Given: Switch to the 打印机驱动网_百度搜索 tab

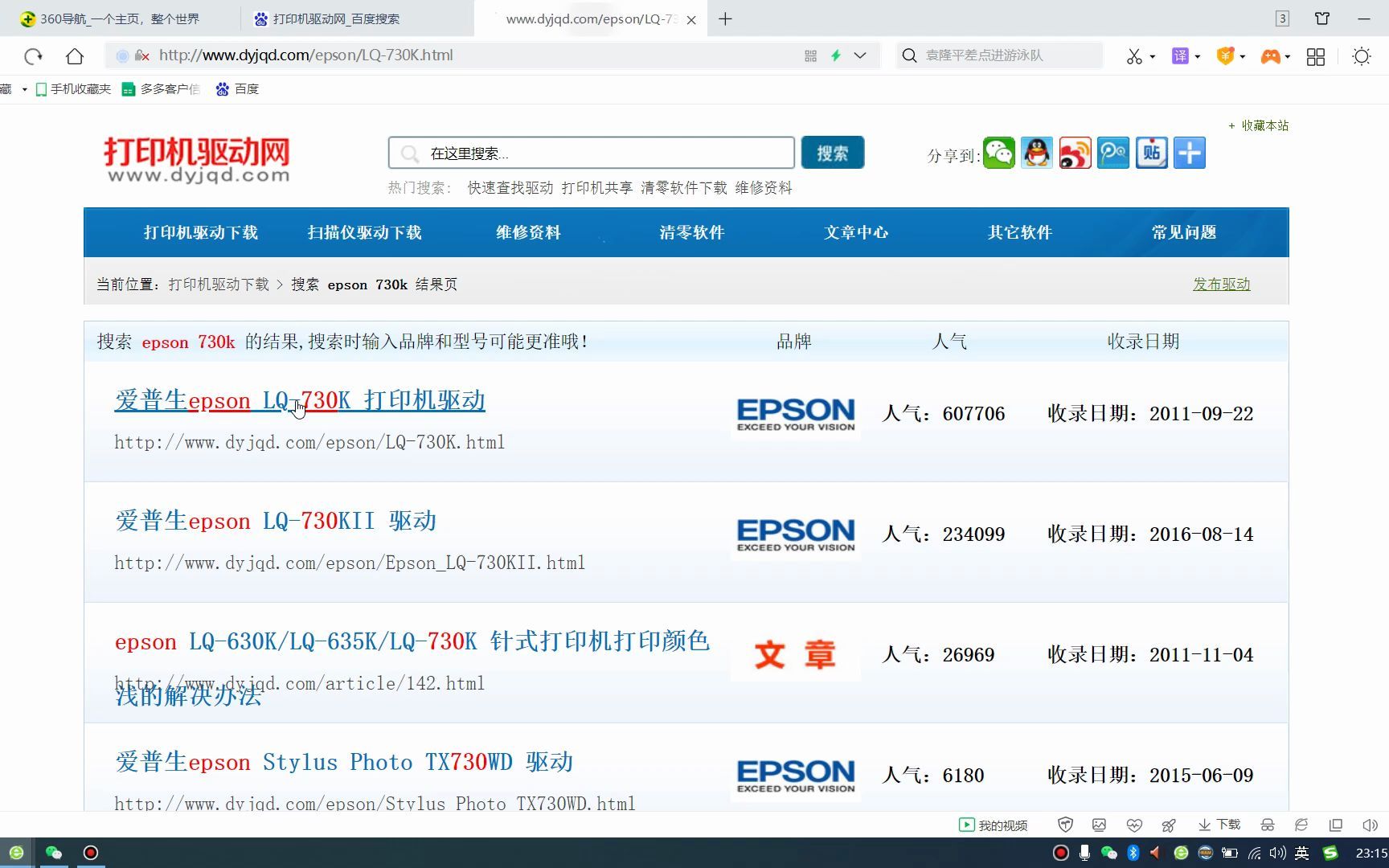Looking at the screenshot, I should [357, 18].
